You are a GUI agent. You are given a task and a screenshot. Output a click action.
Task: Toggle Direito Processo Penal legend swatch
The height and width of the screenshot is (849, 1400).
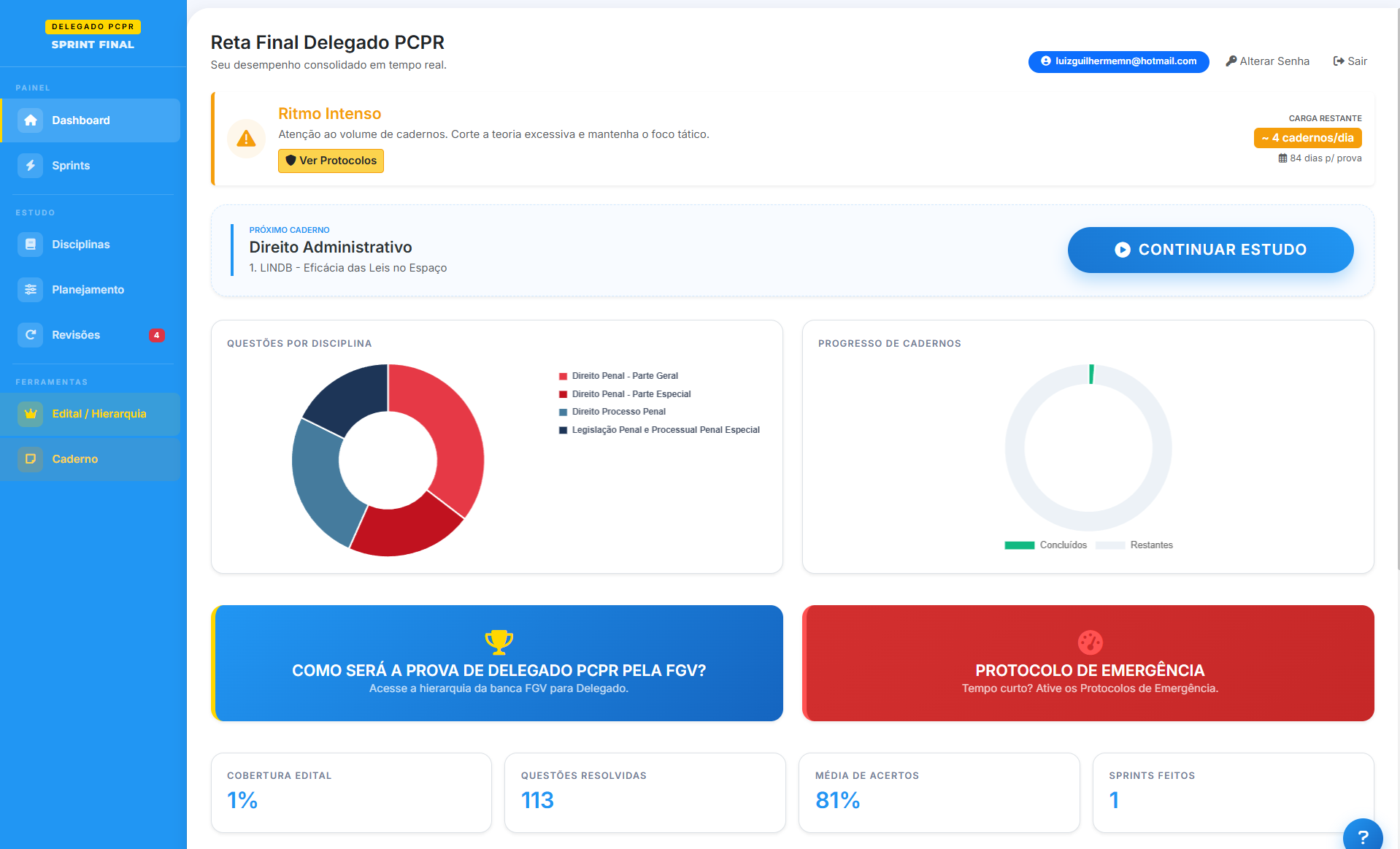563,412
